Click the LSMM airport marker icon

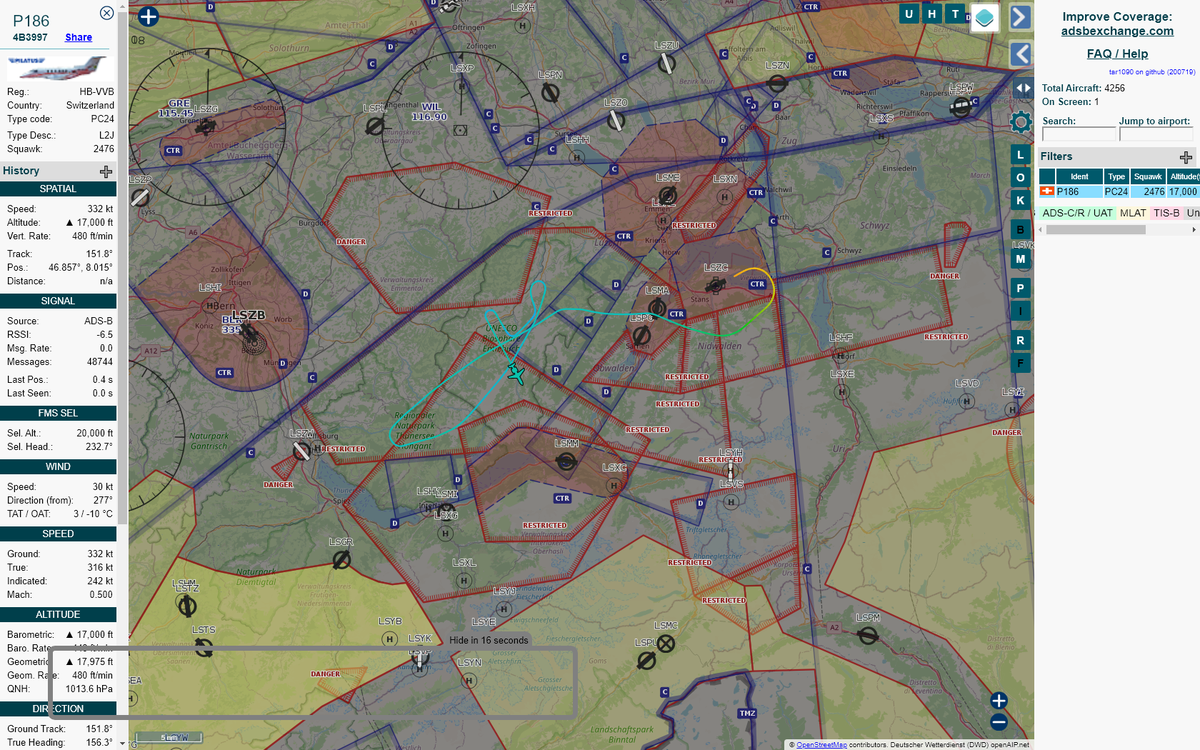coord(565,460)
